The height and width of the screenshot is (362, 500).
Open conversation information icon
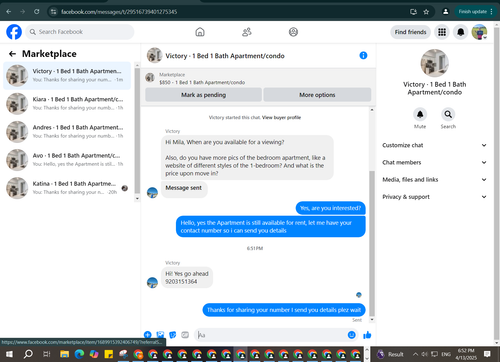(x=363, y=55)
